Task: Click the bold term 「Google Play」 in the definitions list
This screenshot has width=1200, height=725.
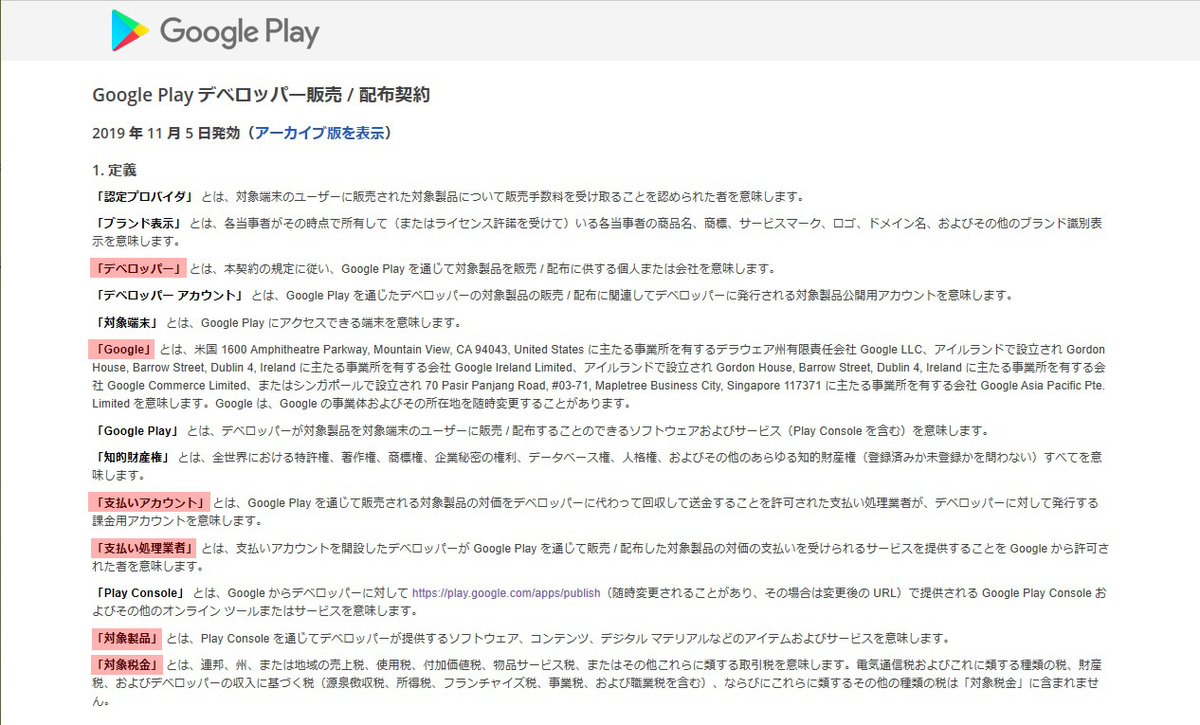Action: 138,431
